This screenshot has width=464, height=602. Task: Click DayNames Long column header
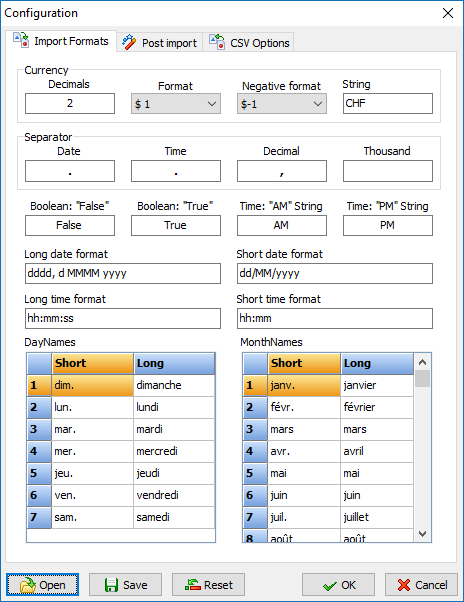(x=174, y=363)
